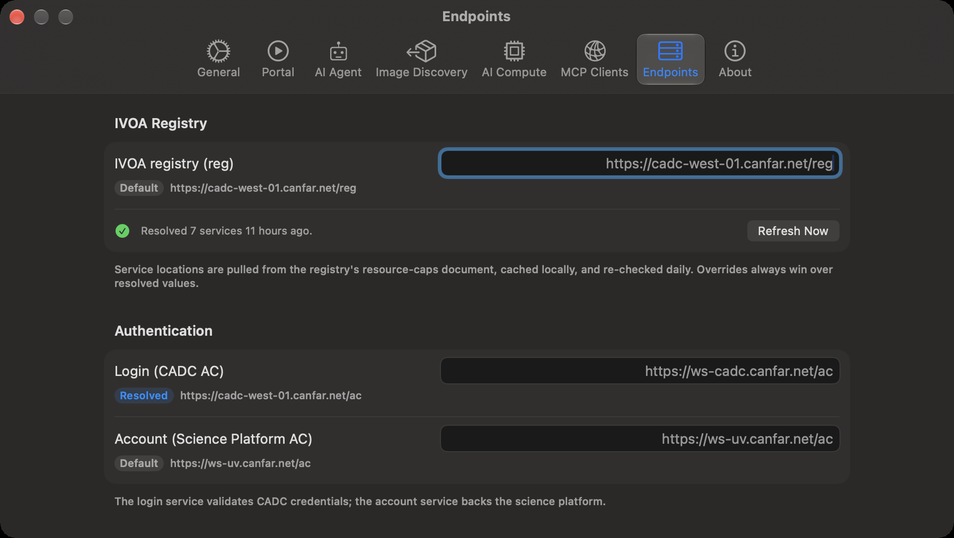Image resolution: width=954 pixels, height=538 pixels.
Task: Click the green resolved status checkmark
Action: click(122, 231)
